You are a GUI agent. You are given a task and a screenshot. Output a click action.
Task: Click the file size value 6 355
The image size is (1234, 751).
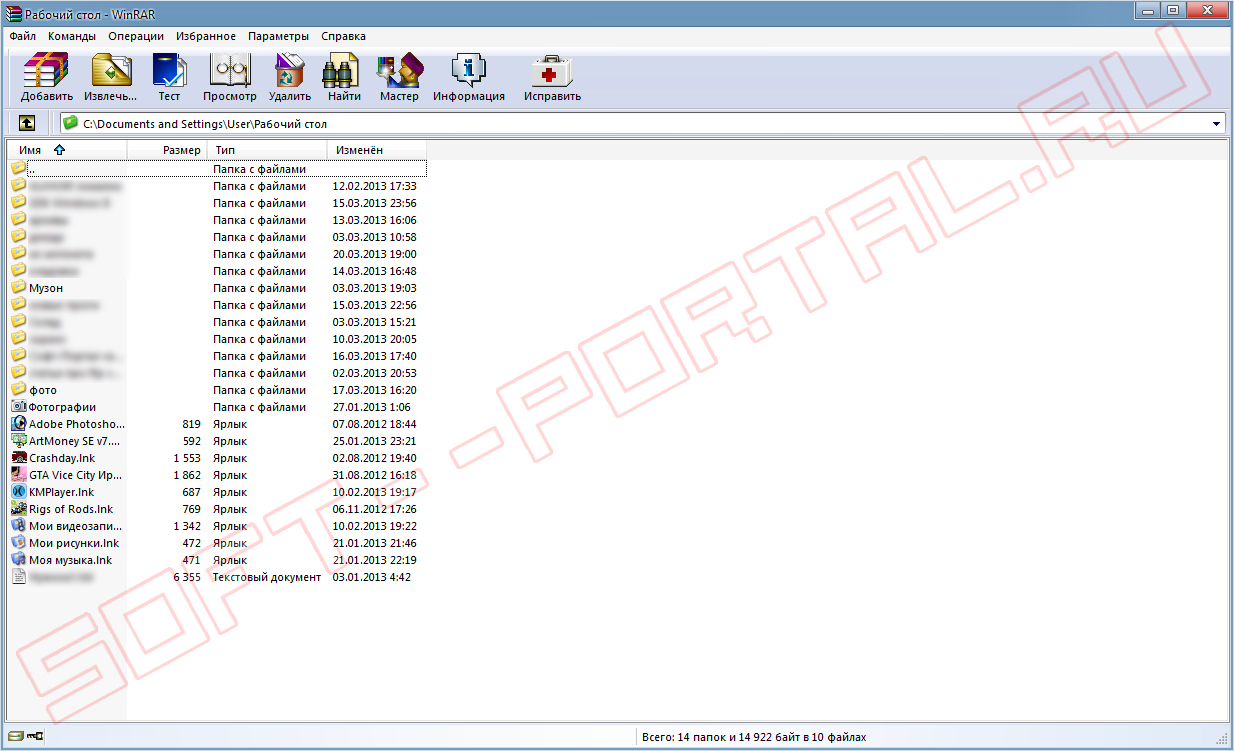click(187, 577)
